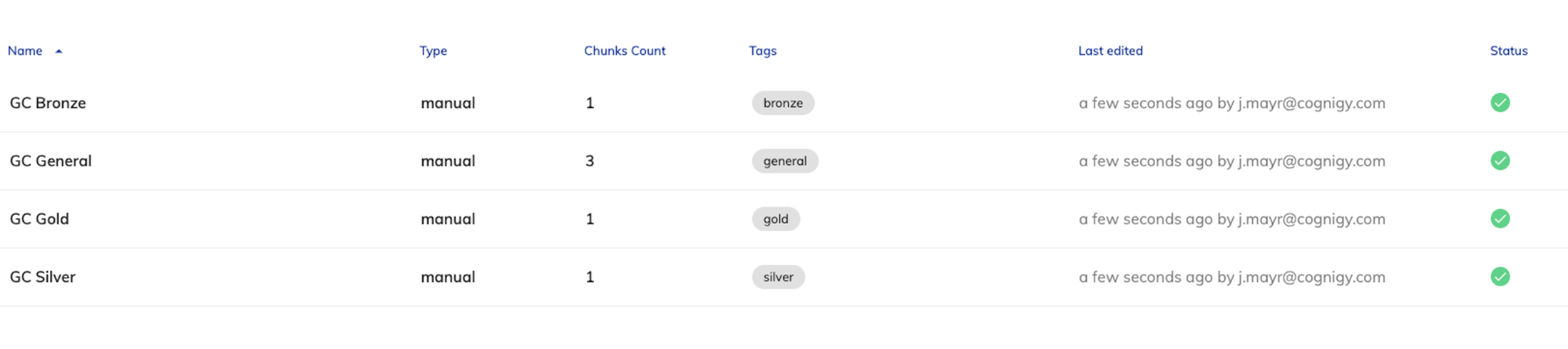This screenshot has height=349, width=1568.
Task: Open the GC General knowledge source
Action: [51, 161]
